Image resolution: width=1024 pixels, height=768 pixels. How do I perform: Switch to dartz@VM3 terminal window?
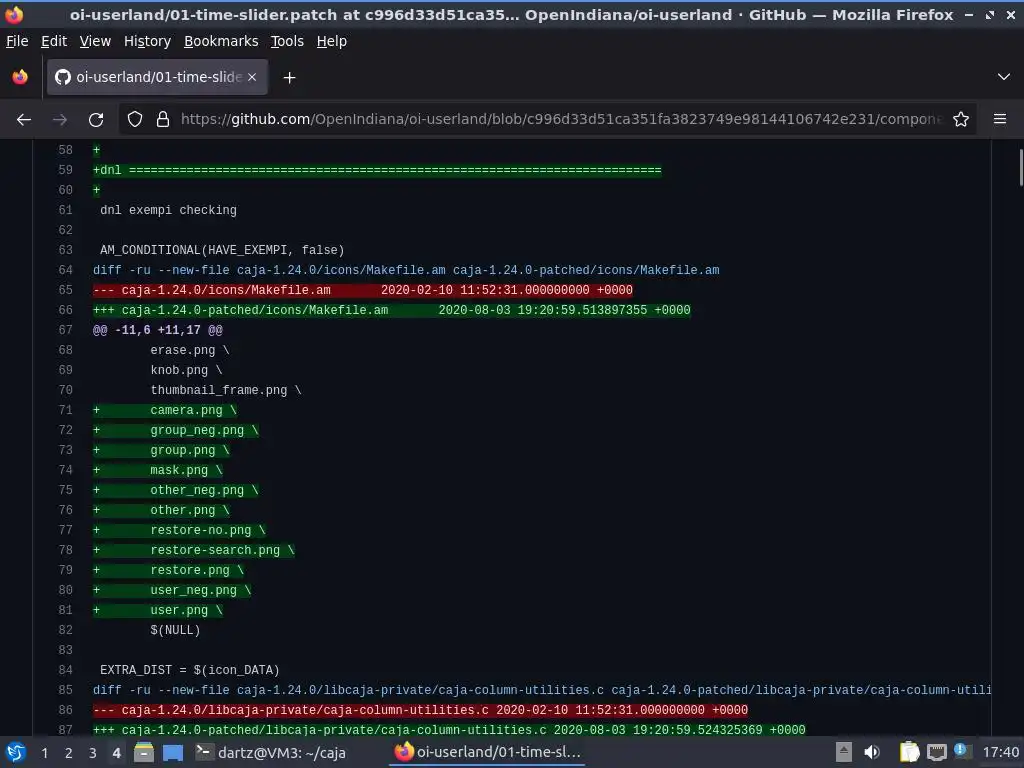coord(272,752)
